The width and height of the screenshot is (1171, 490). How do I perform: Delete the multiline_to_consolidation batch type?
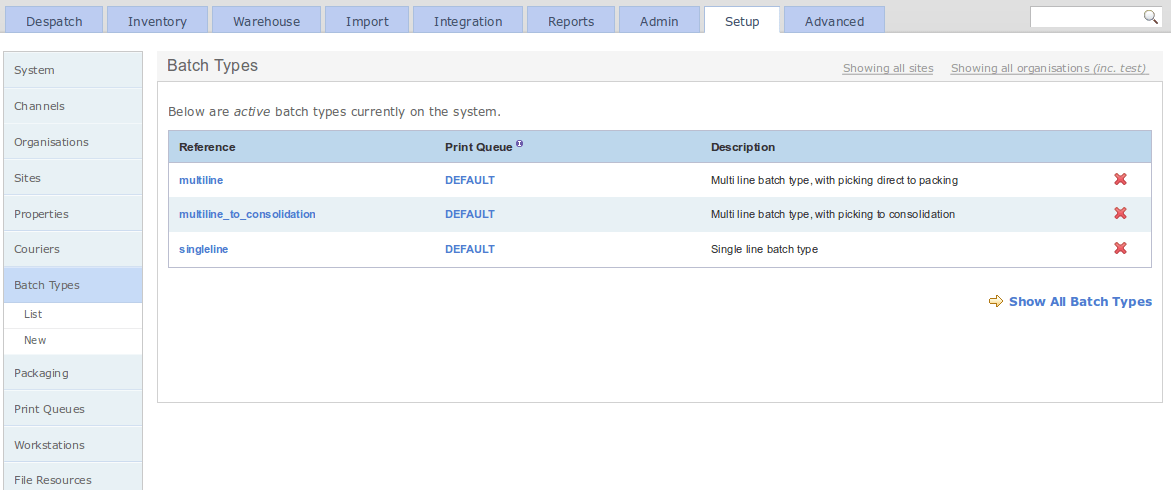point(1120,214)
